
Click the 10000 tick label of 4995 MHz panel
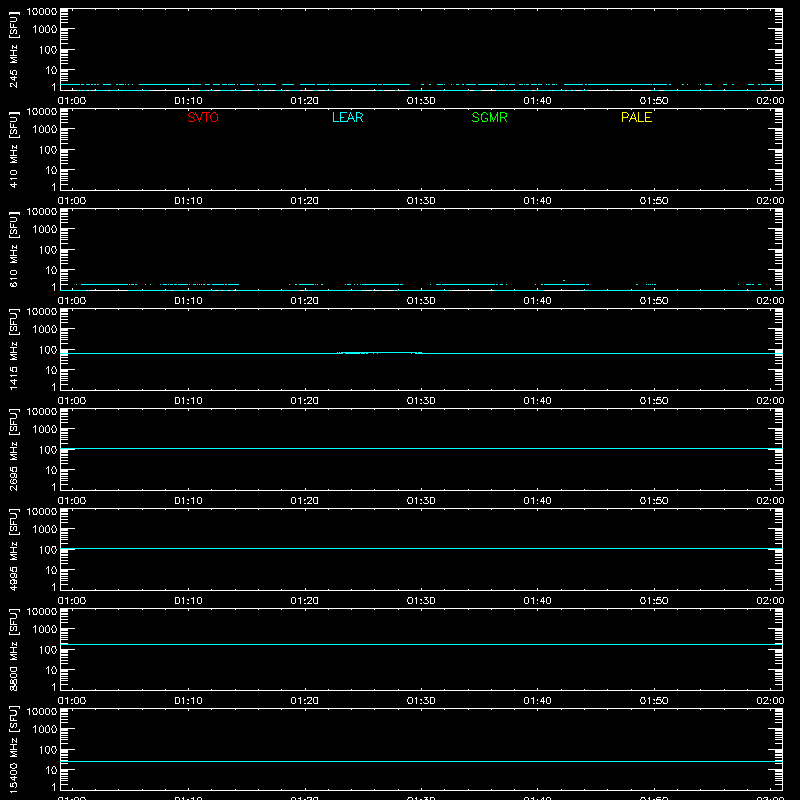click(42, 512)
